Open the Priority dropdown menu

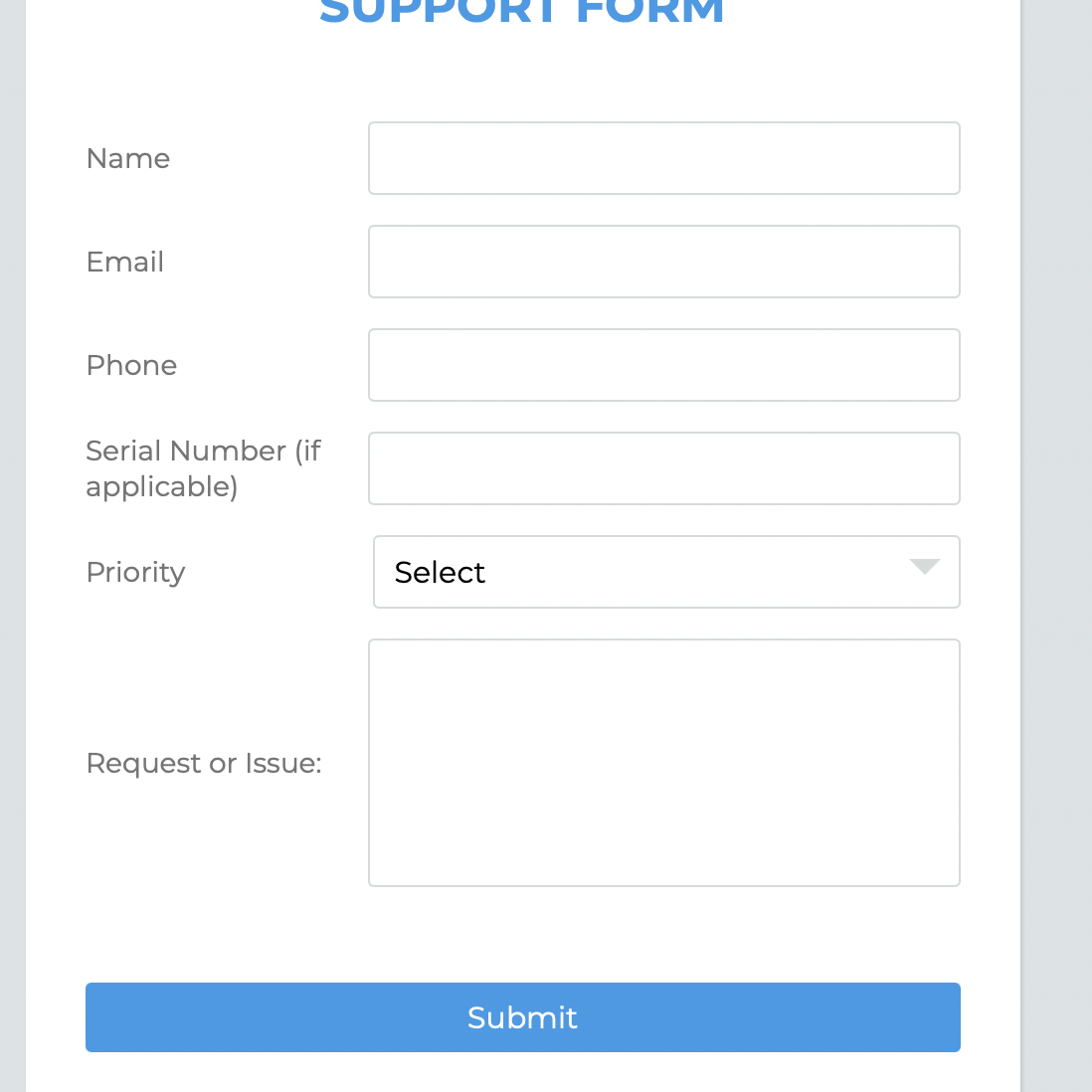coord(665,572)
